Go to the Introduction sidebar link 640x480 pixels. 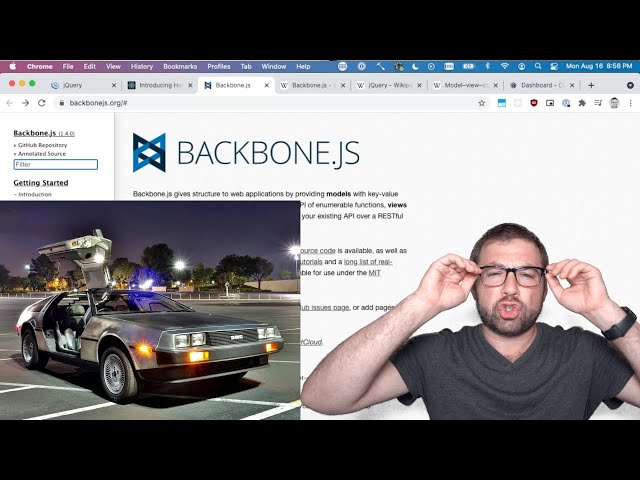pyautogui.click(x=35, y=194)
